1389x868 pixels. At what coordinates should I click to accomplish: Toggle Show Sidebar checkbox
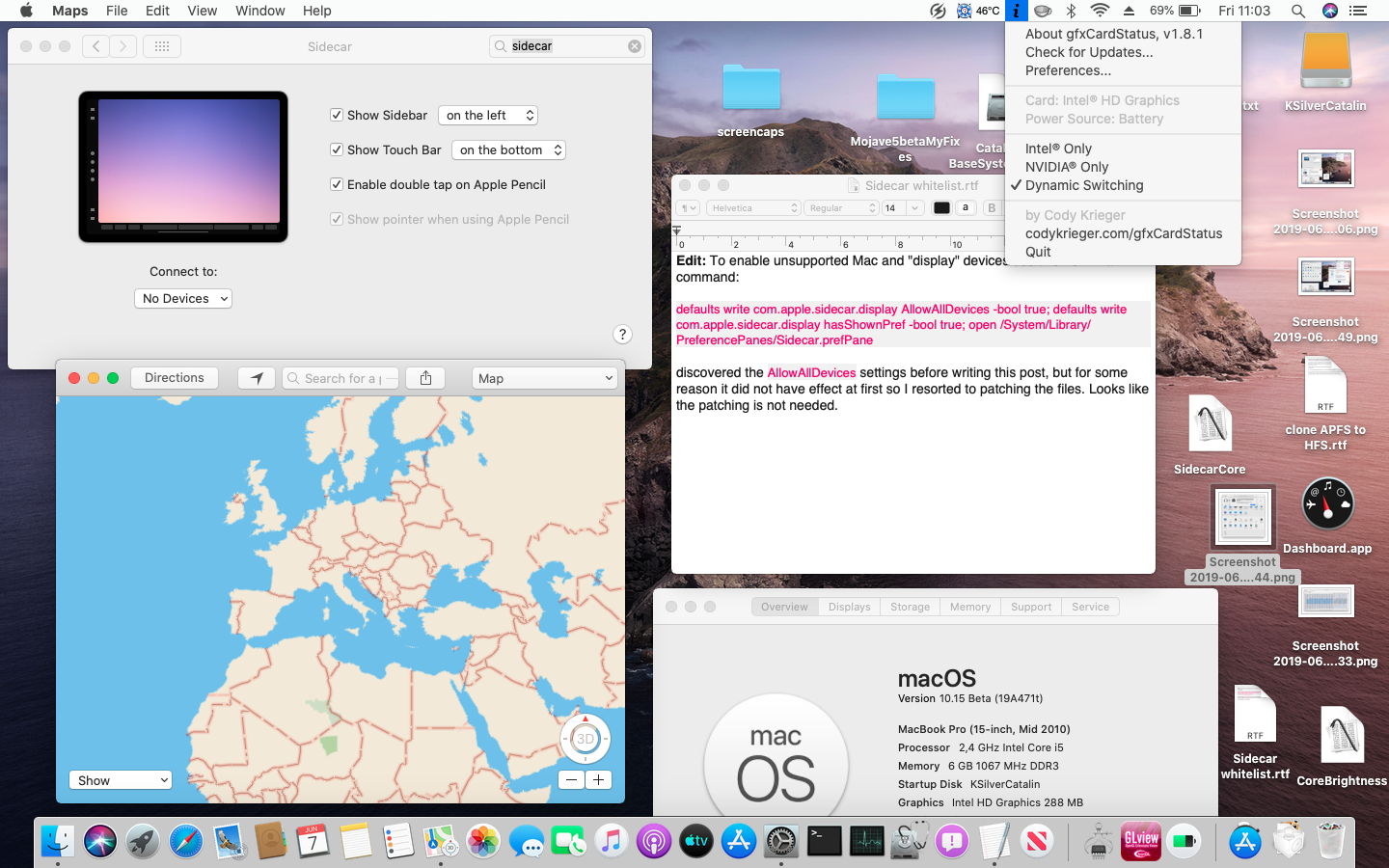click(x=337, y=115)
